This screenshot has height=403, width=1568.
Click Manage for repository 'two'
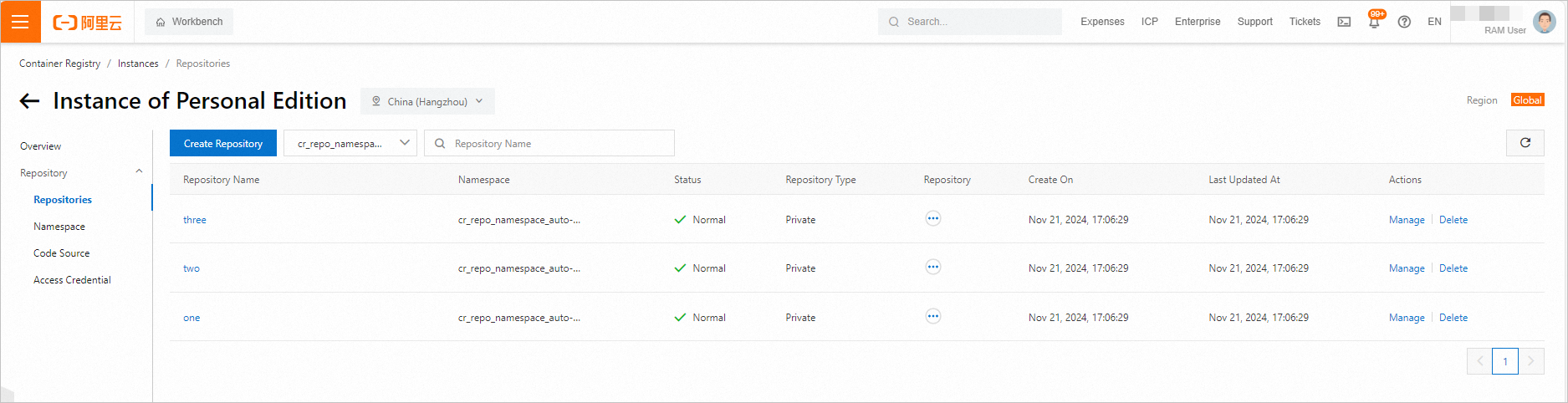click(1406, 268)
